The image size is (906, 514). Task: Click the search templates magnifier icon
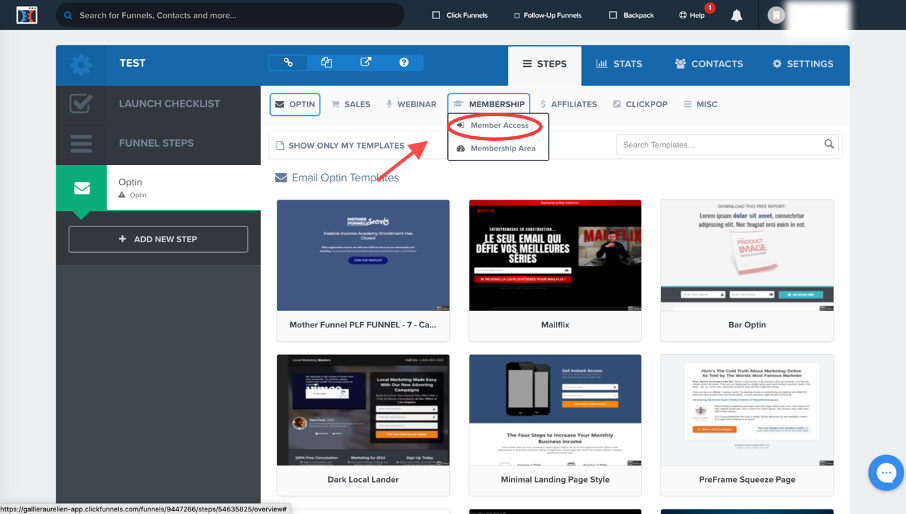pos(829,144)
